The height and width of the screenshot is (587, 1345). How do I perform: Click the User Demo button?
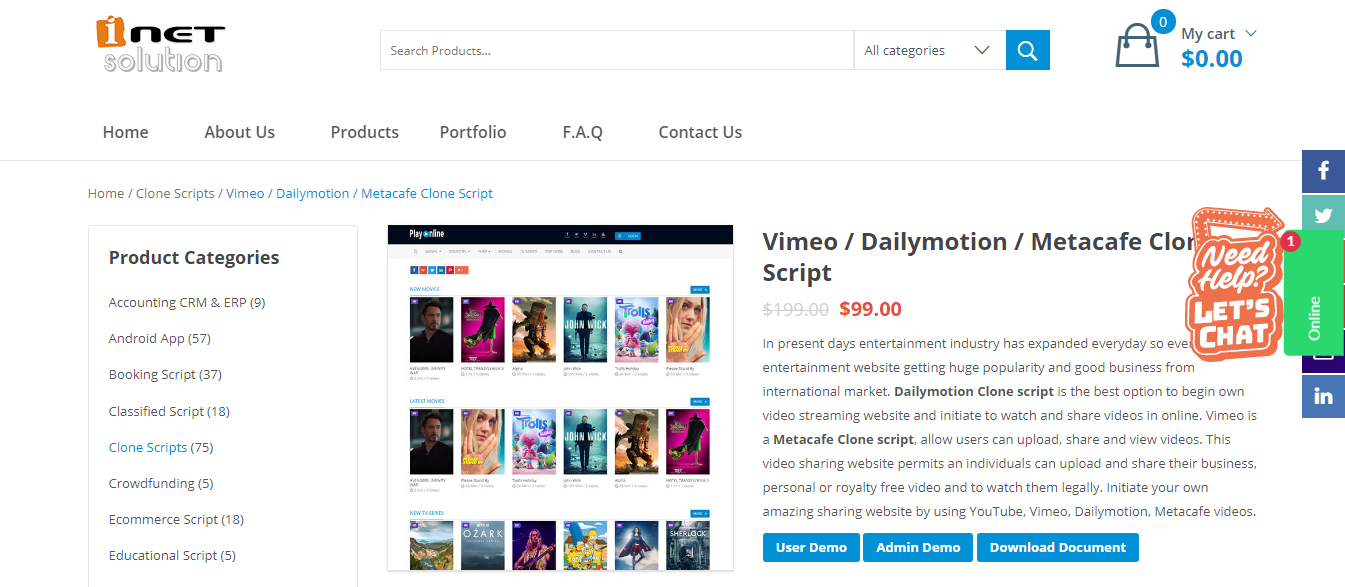pos(811,548)
